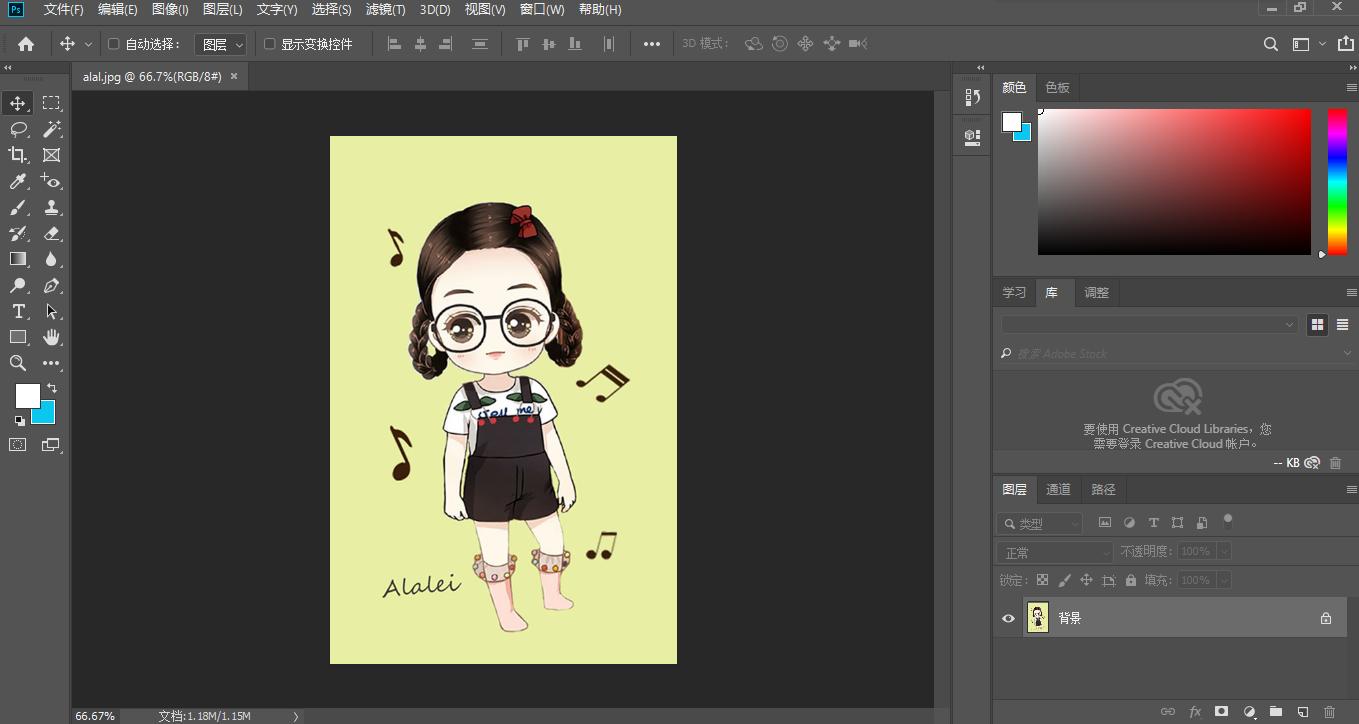Switch to the 通道 tab
Image resolution: width=1359 pixels, height=724 pixels.
[1058, 489]
